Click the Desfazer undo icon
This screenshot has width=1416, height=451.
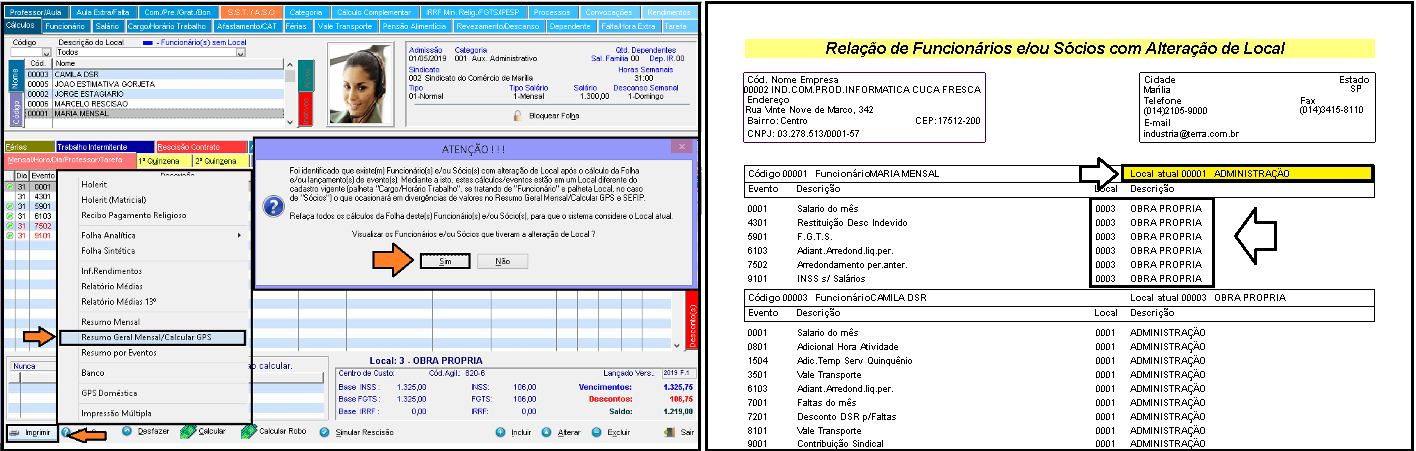127,432
